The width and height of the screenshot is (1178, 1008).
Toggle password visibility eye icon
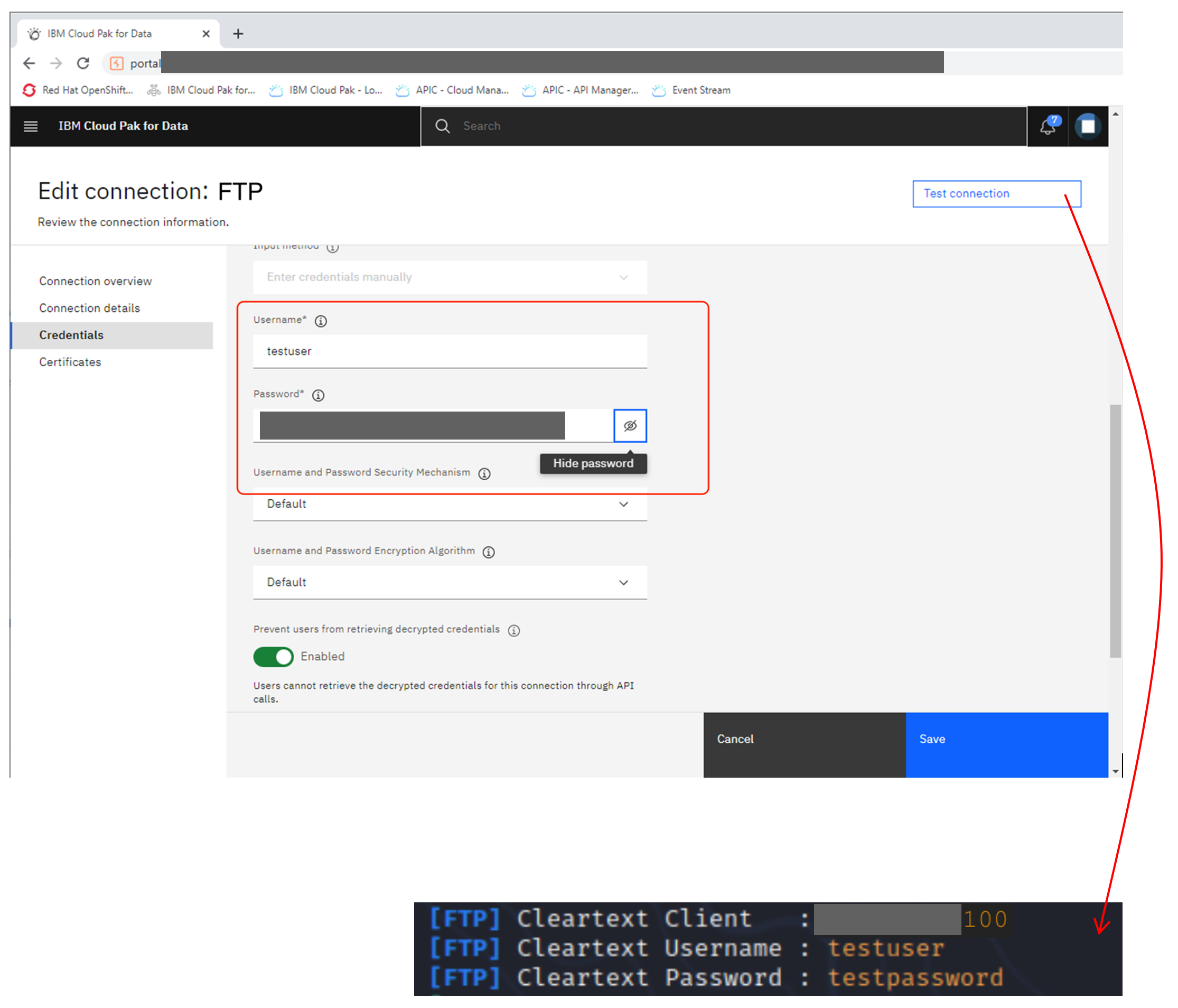coord(630,426)
